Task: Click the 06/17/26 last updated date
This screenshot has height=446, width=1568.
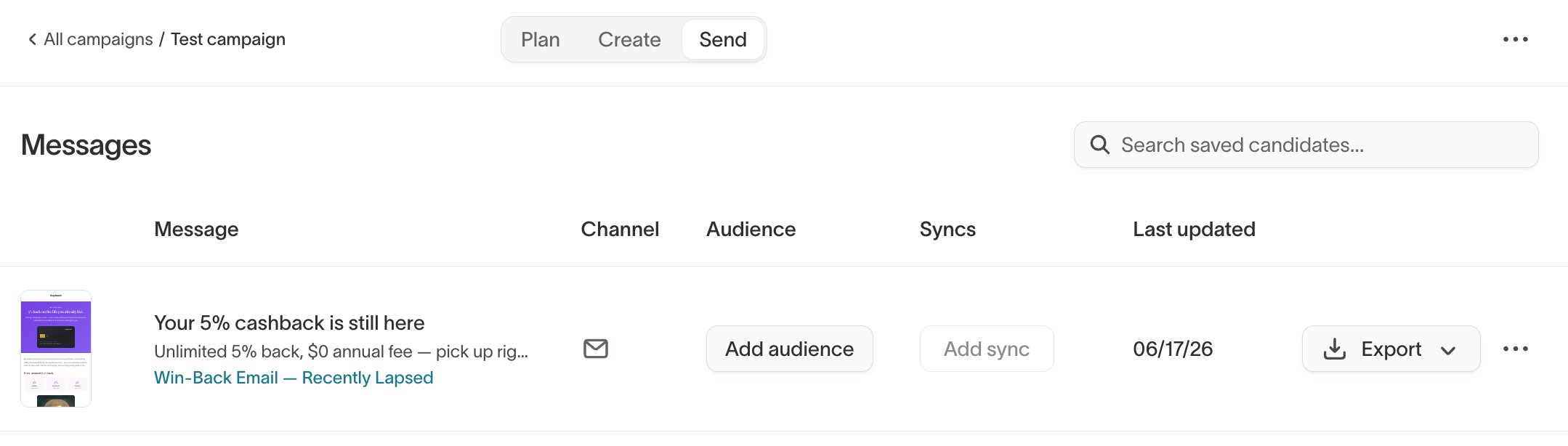Action: coord(1173,349)
